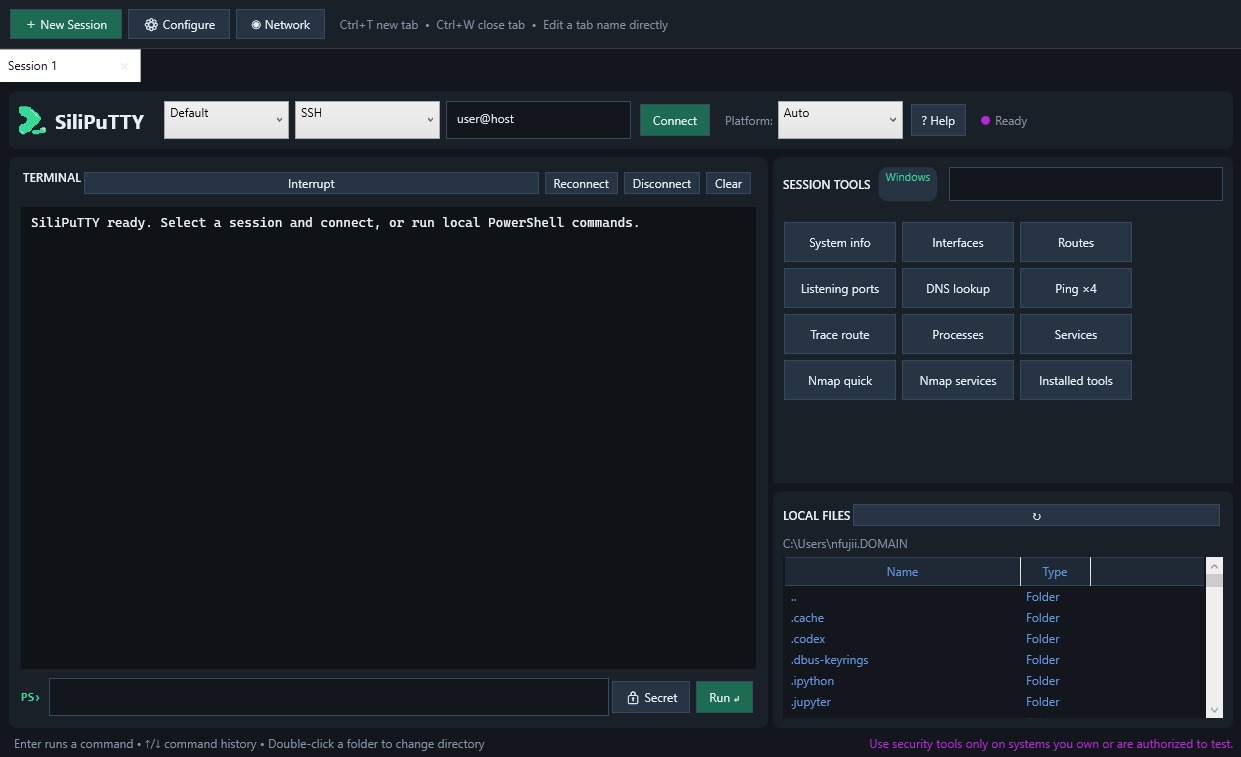
Task: Sort local files by Type column
Action: [x=1055, y=572]
